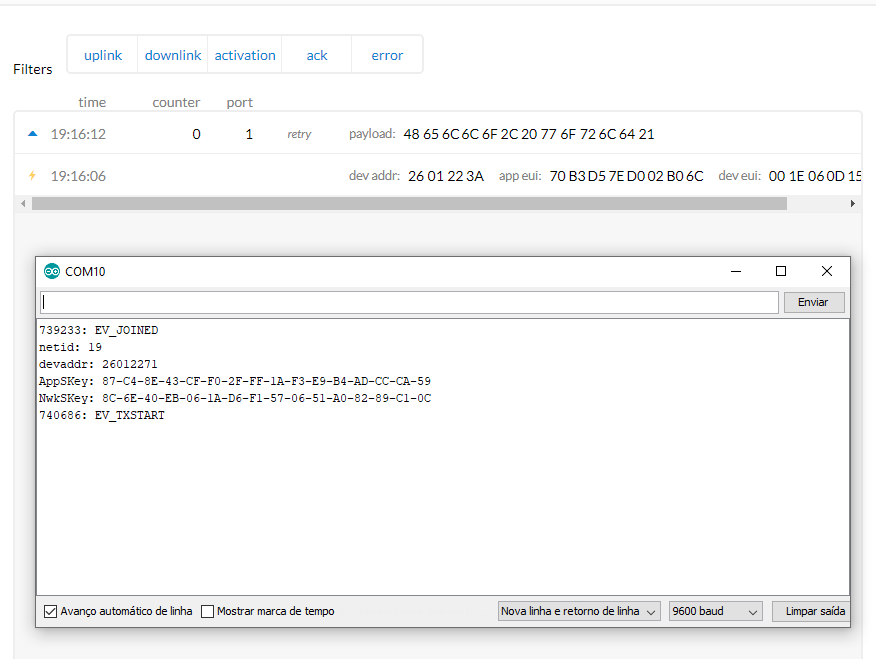This screenshot has width=876, height=659.
Task: Click the right scroll arrow of horizontal scrollbar
Action: pyautogui.click(x=853, y=203)
